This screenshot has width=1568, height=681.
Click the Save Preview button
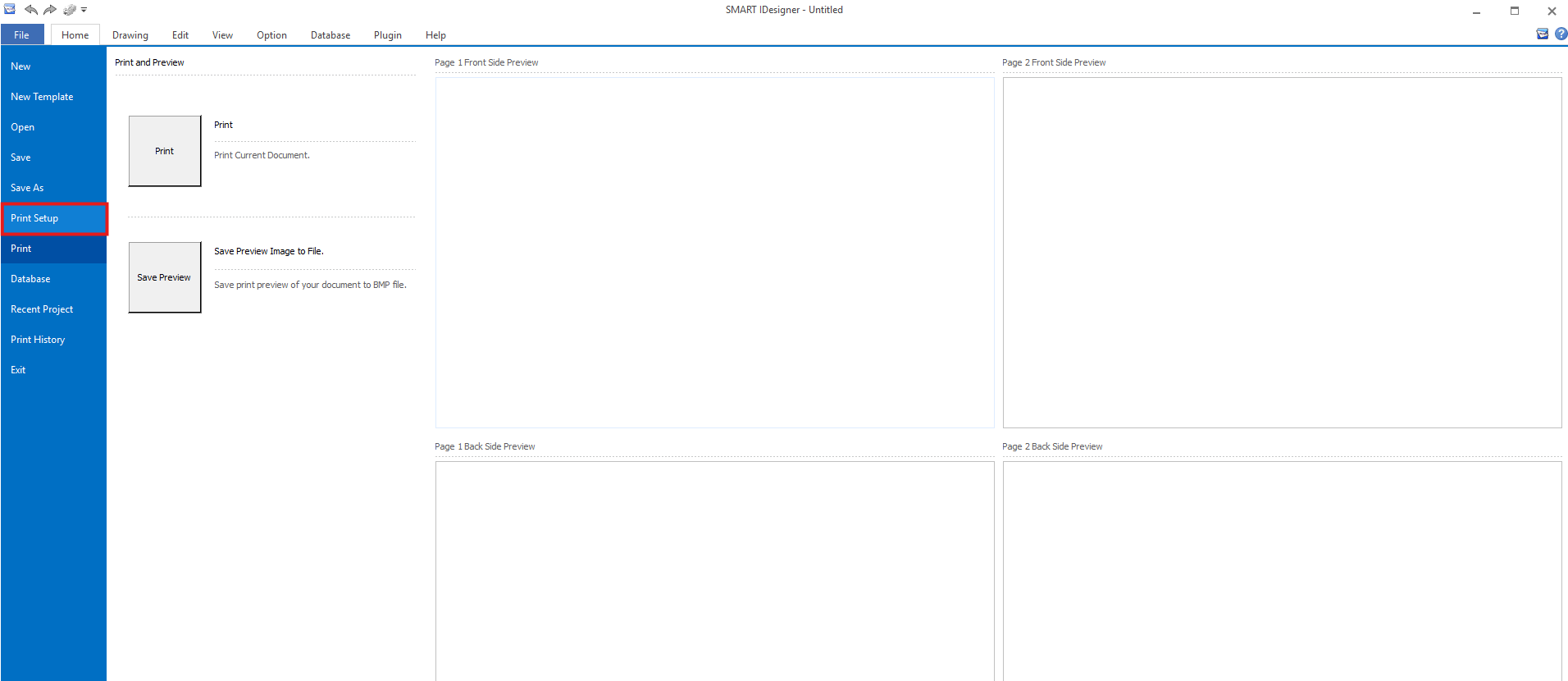(x=165, y=277)
